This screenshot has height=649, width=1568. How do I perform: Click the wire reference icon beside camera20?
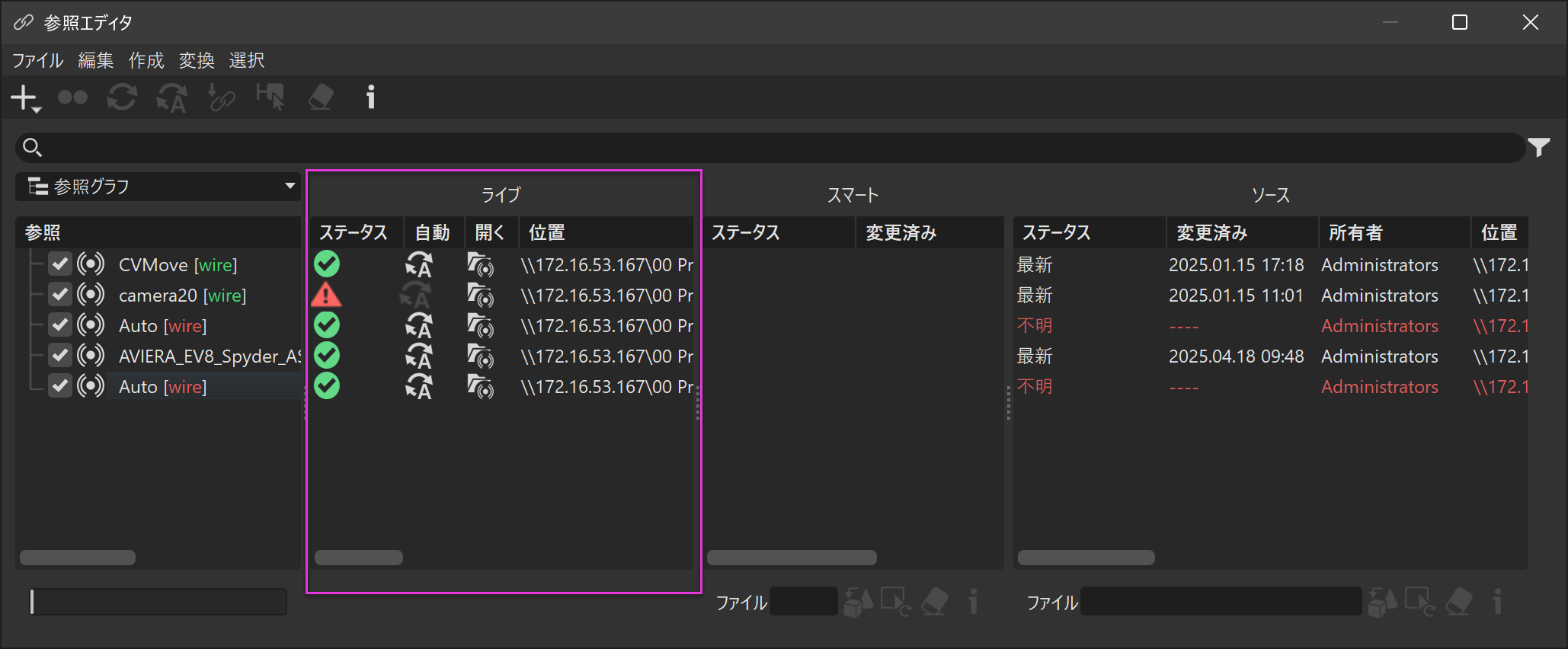pyautogui.click(x=91, y=295)
